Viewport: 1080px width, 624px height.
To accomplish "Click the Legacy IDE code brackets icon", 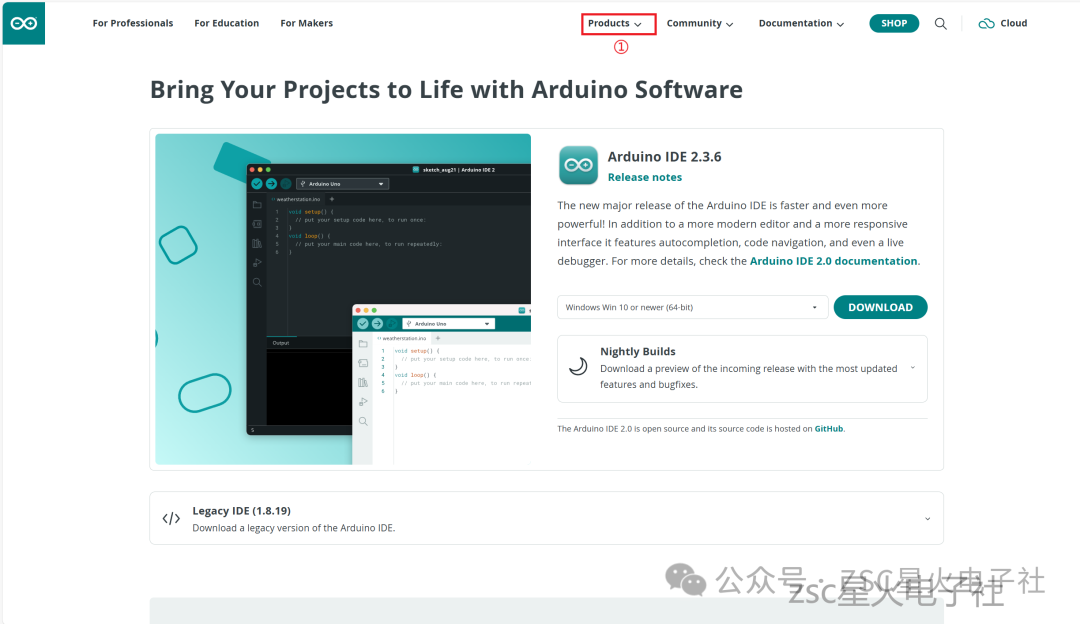I will click(x=171, y=519).
